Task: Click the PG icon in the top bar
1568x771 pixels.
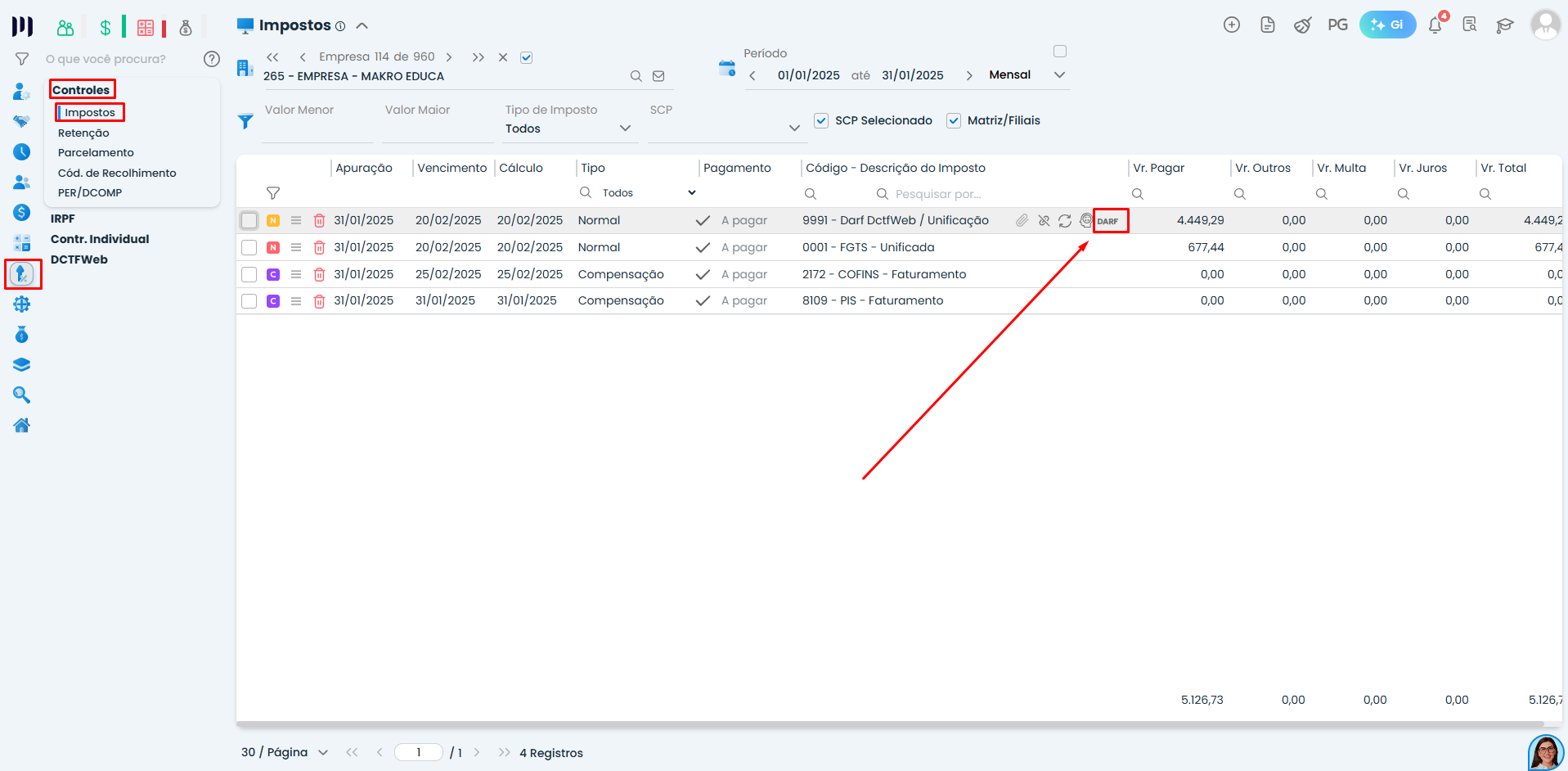Action: click(x=1337, y=25)
